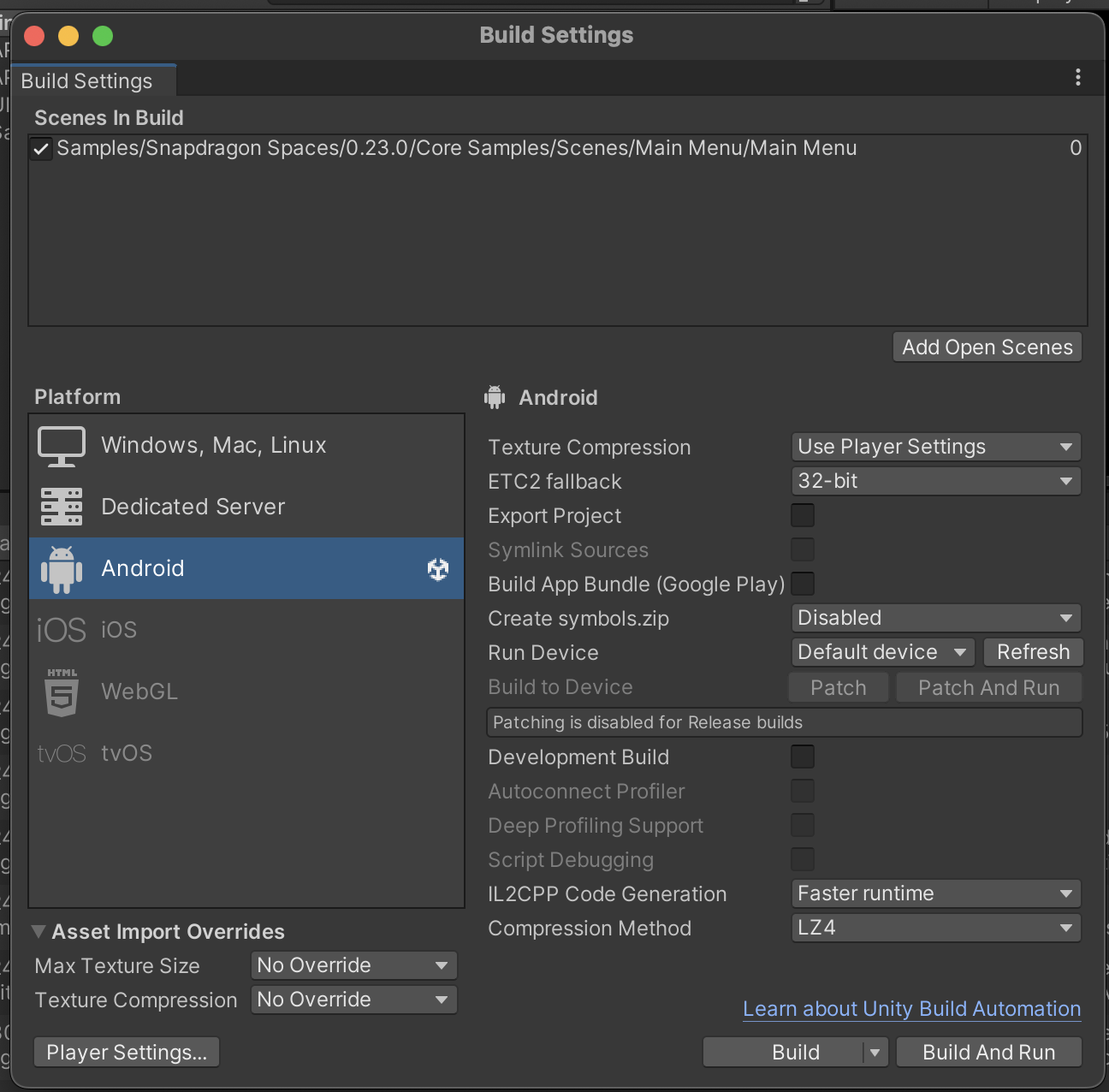Toggle the Script Debugging checkbox
Viewport: 1109px width, 1092px height.
tap(803, 859)
